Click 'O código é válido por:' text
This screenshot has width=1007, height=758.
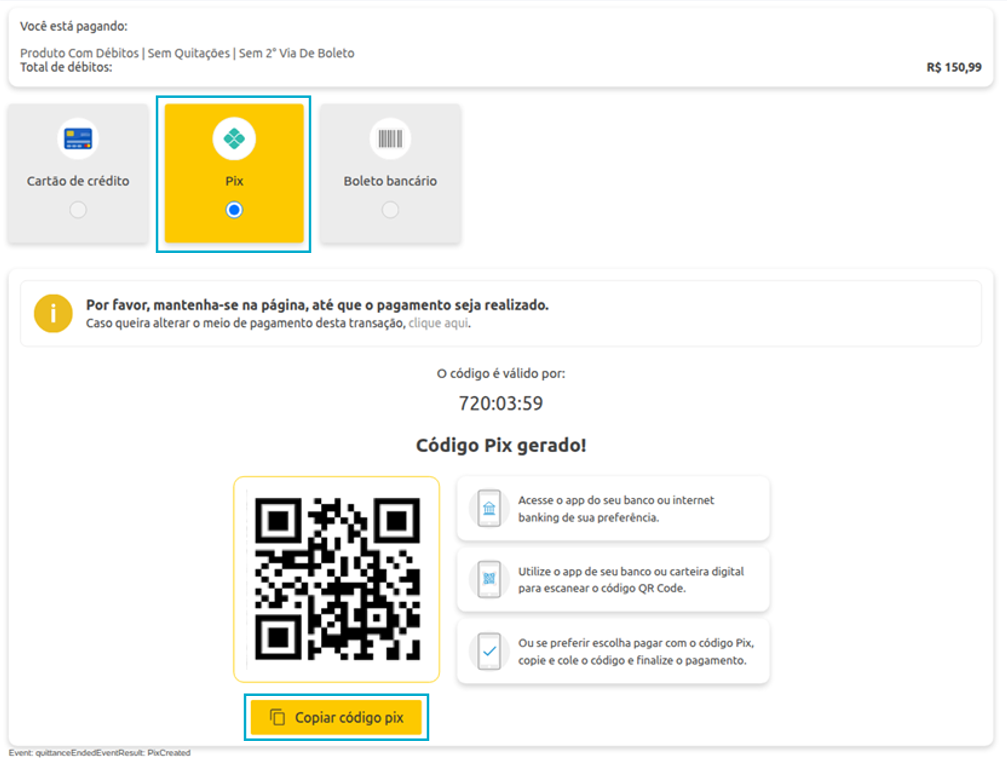501,373
